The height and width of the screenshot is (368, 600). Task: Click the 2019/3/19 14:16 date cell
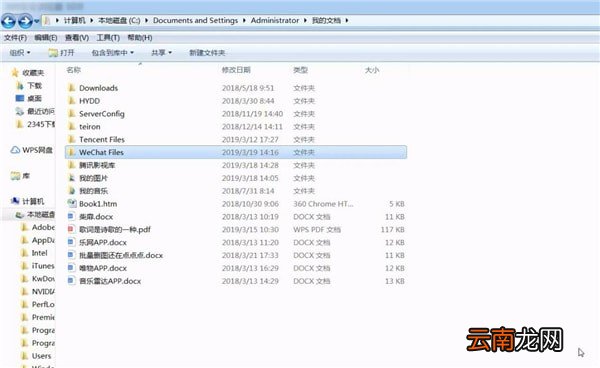(x=250, y=152)
